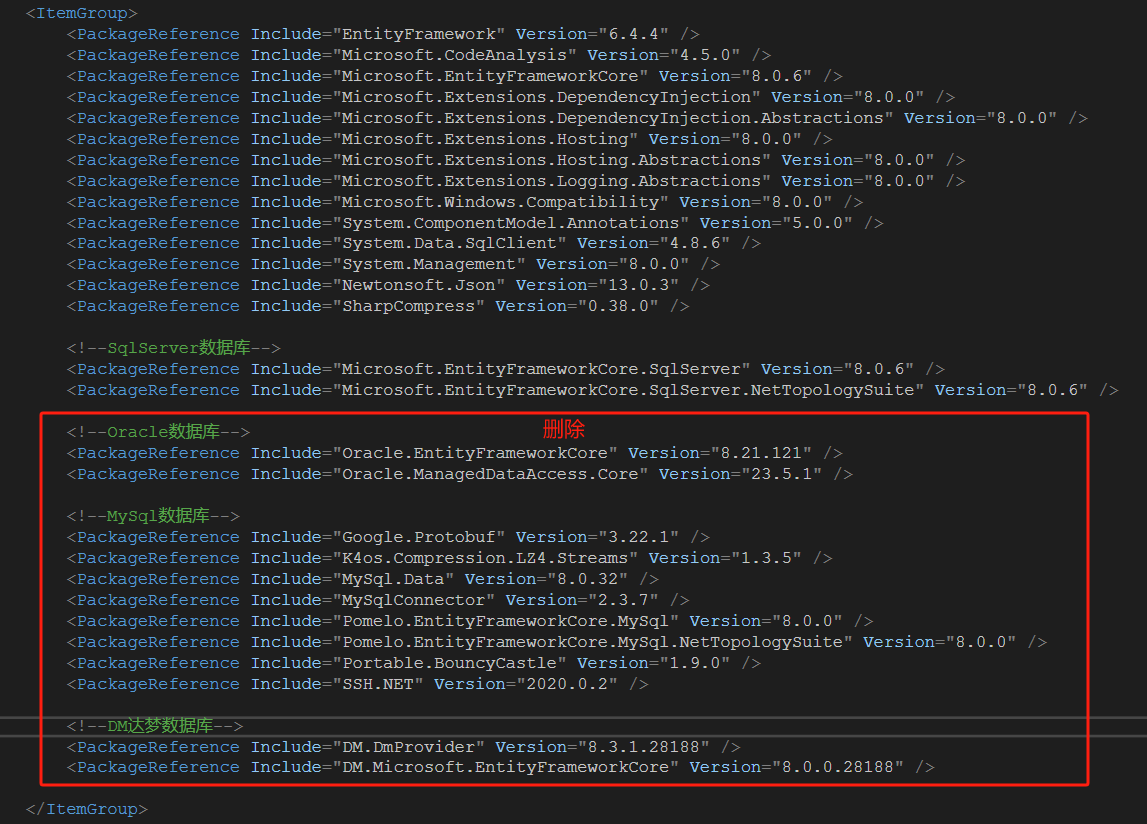Viewport: 1147px width, 824px height.
Task: Click the Version value "8.0.32"
Action: pos(587,580)
